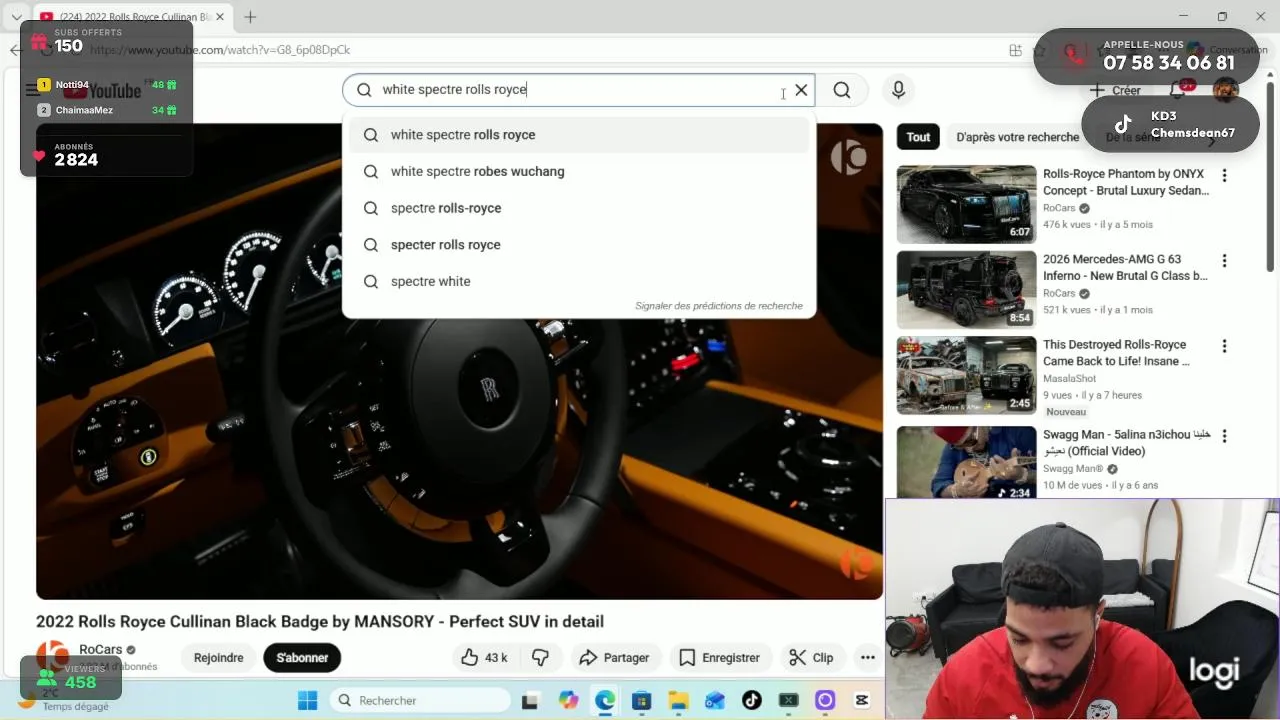Open TikTok from the taskbar
Screen dimensions: 1280x720
752,700
